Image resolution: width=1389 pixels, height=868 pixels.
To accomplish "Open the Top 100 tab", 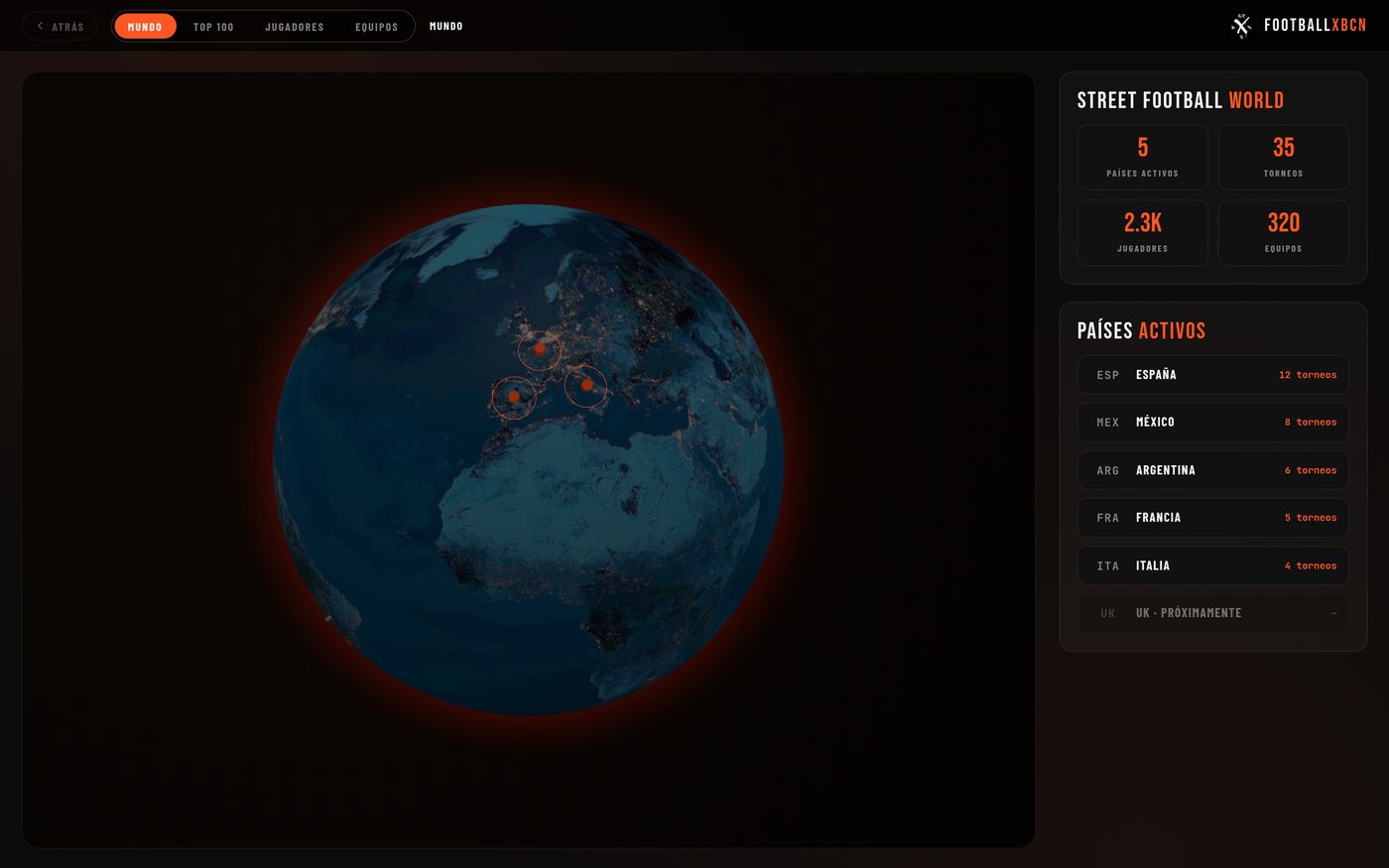I will click(x=213, y=27).
